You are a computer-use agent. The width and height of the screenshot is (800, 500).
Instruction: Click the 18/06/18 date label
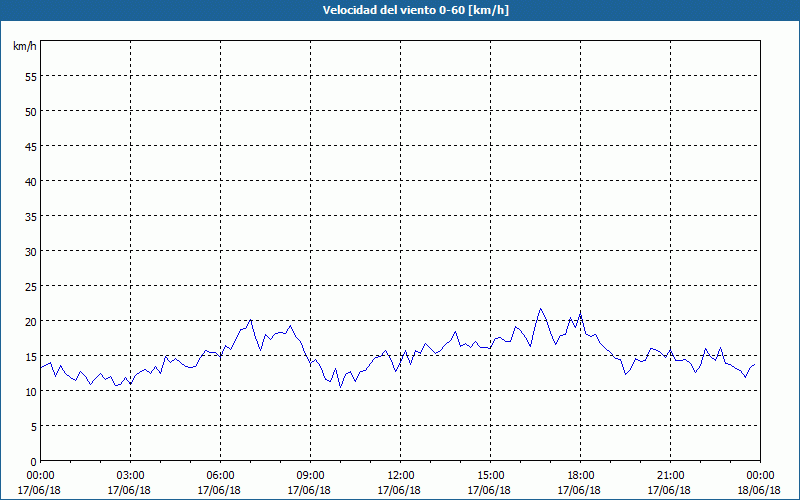click(x=759, y=490)
